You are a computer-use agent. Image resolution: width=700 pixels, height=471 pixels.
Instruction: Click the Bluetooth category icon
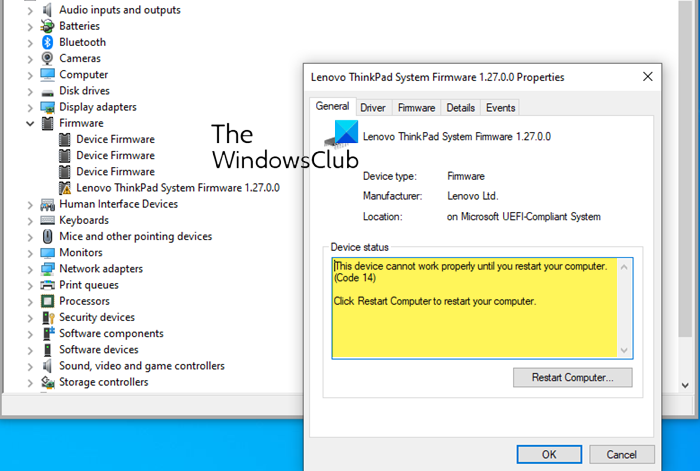click(x=47, y=42)
